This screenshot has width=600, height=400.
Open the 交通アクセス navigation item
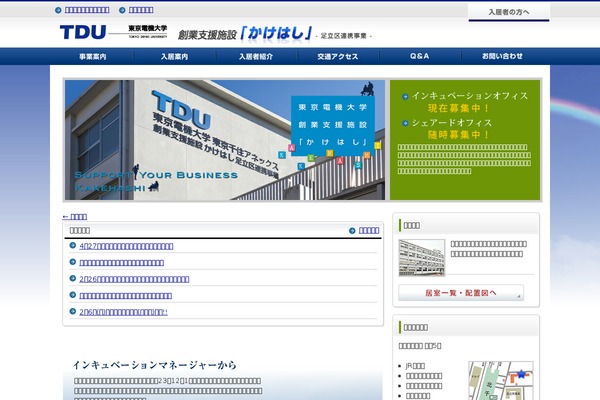tap(338, 56)
